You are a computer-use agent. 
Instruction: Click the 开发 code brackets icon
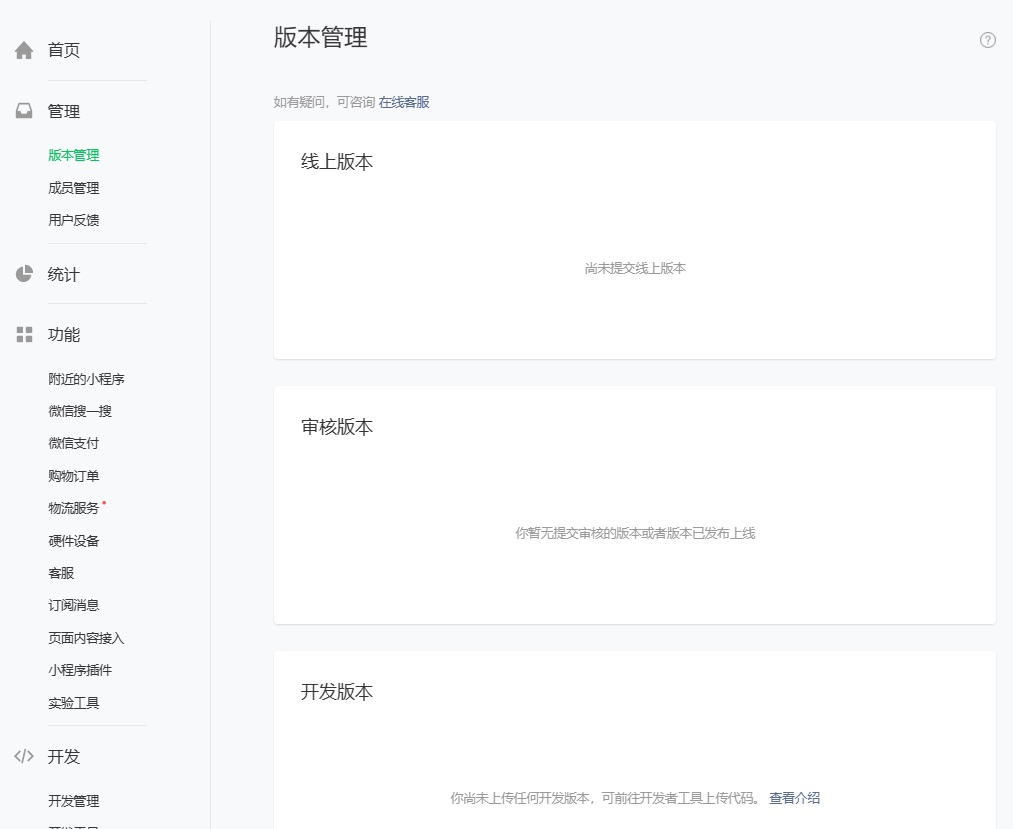point(24,757)
